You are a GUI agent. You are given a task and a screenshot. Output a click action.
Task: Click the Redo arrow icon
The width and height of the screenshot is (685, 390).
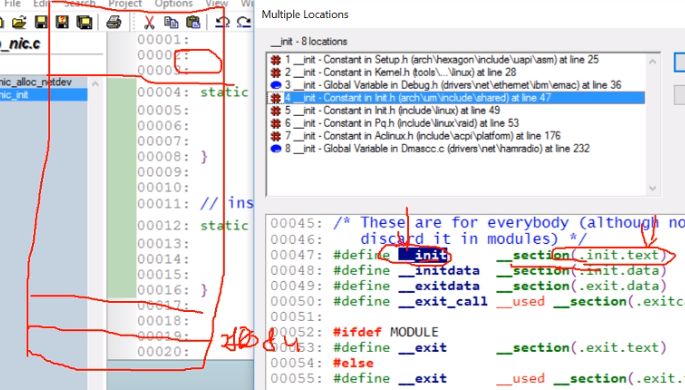coord(244,22)
